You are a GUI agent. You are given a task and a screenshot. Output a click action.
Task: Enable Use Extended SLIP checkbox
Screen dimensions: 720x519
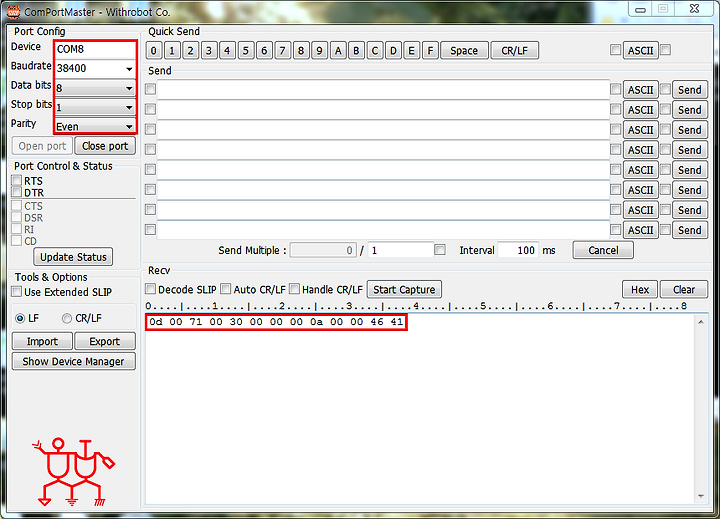(x=17, y=292)
